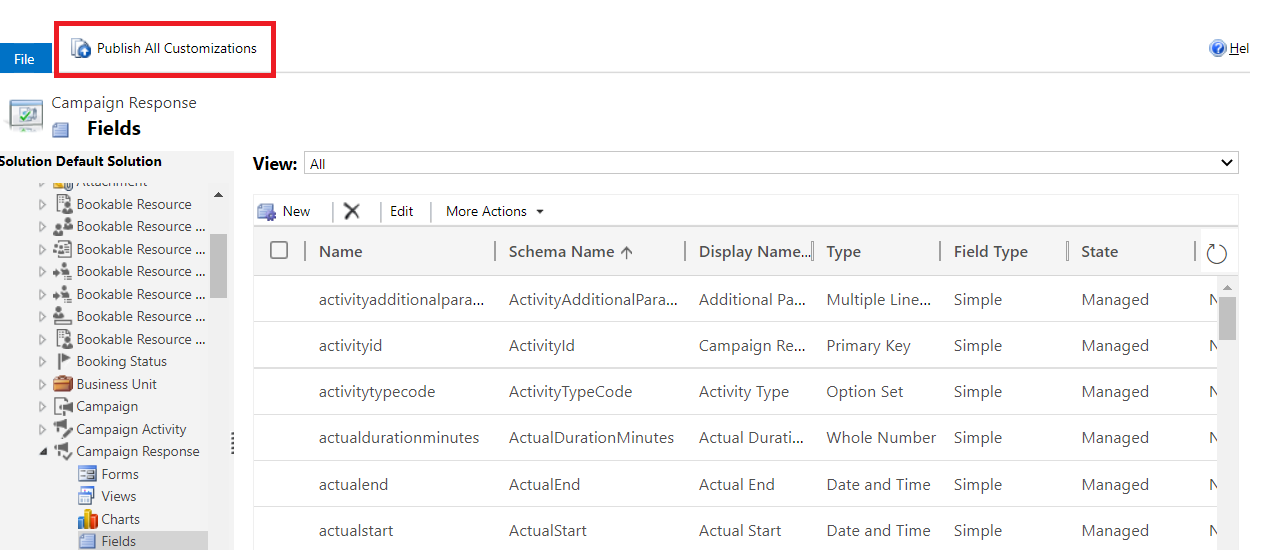Select the activityadditionalpara... name cell

pyautogui.click(x=402, y=299)
